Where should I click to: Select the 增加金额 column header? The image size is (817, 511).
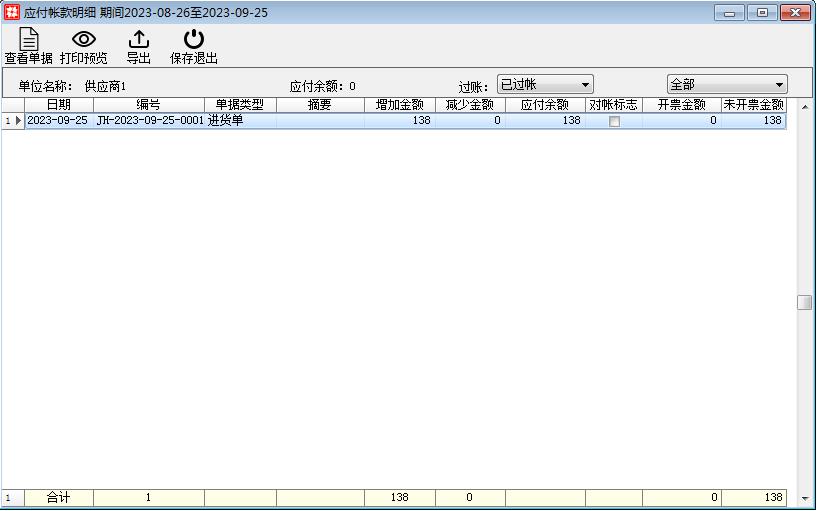pyautogui.click(x=399, y=105)
